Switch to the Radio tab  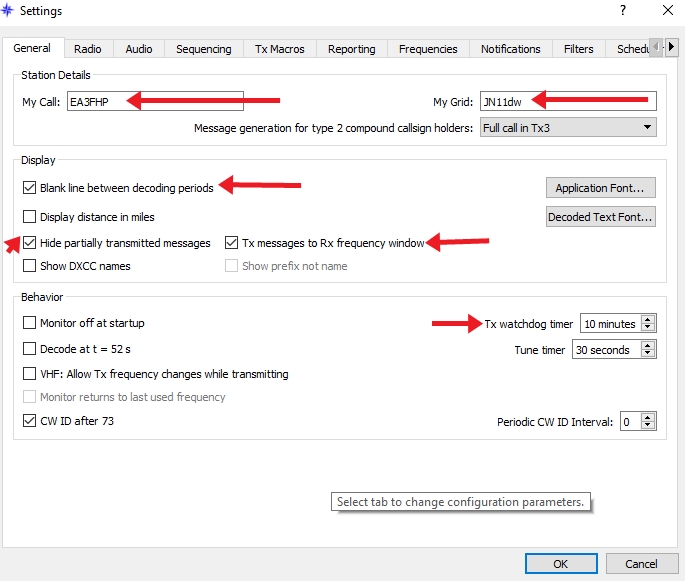pyautogui.click(x=88, y=49)
